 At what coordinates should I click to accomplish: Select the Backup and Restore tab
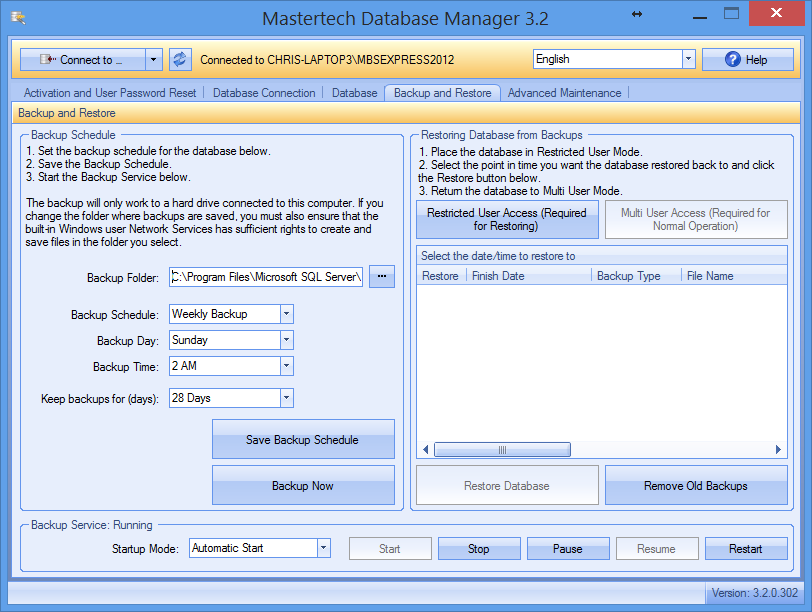443,93
